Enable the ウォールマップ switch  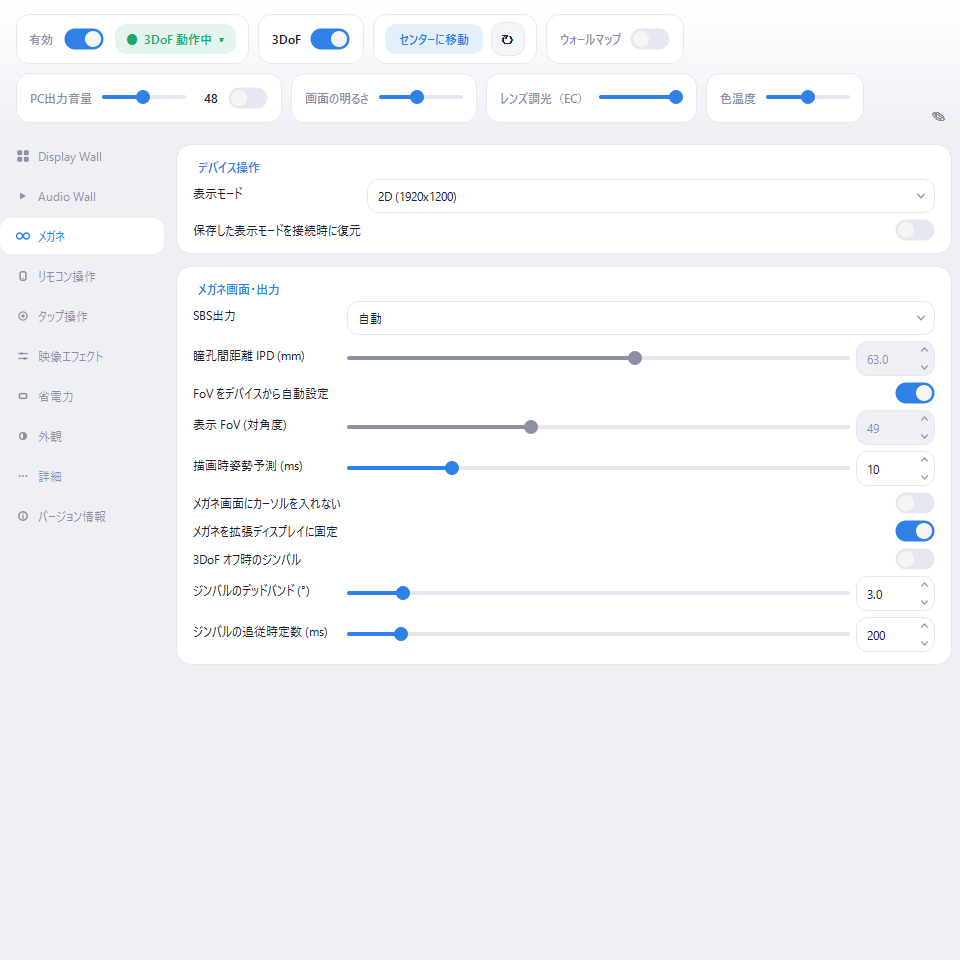click(650, 39)
